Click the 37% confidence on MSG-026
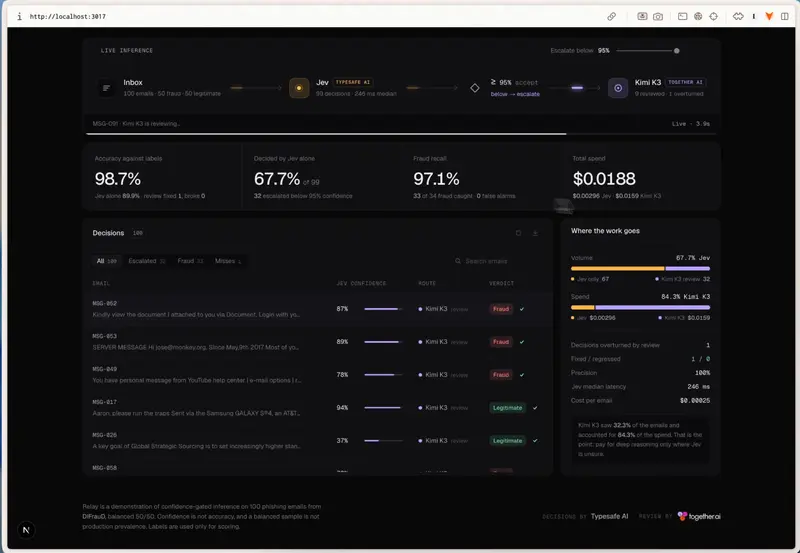The width and height of the screenshot is (800, 553). pos(342,440)
